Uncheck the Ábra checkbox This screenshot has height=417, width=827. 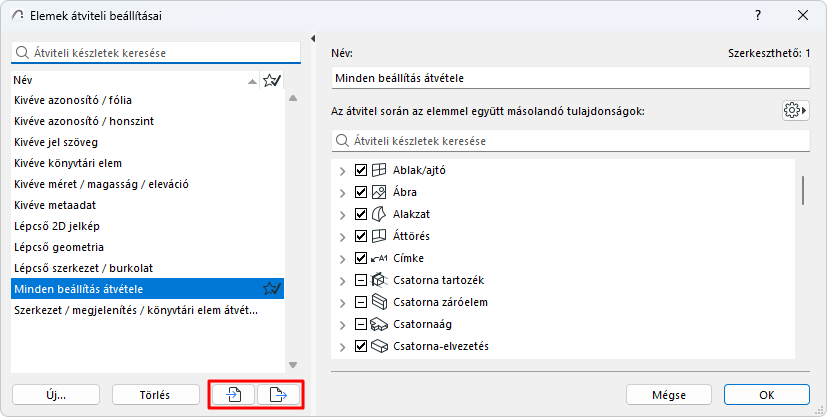[x=361, y=192]
